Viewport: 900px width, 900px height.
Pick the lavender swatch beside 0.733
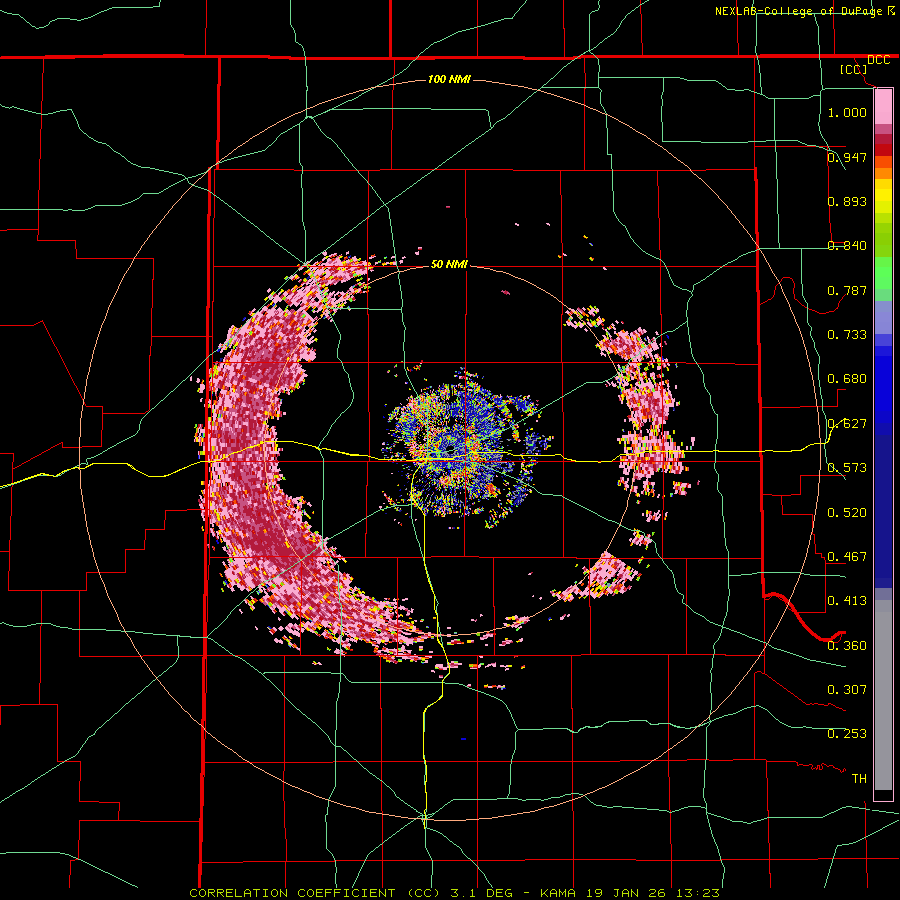click(x=883, y=318)
